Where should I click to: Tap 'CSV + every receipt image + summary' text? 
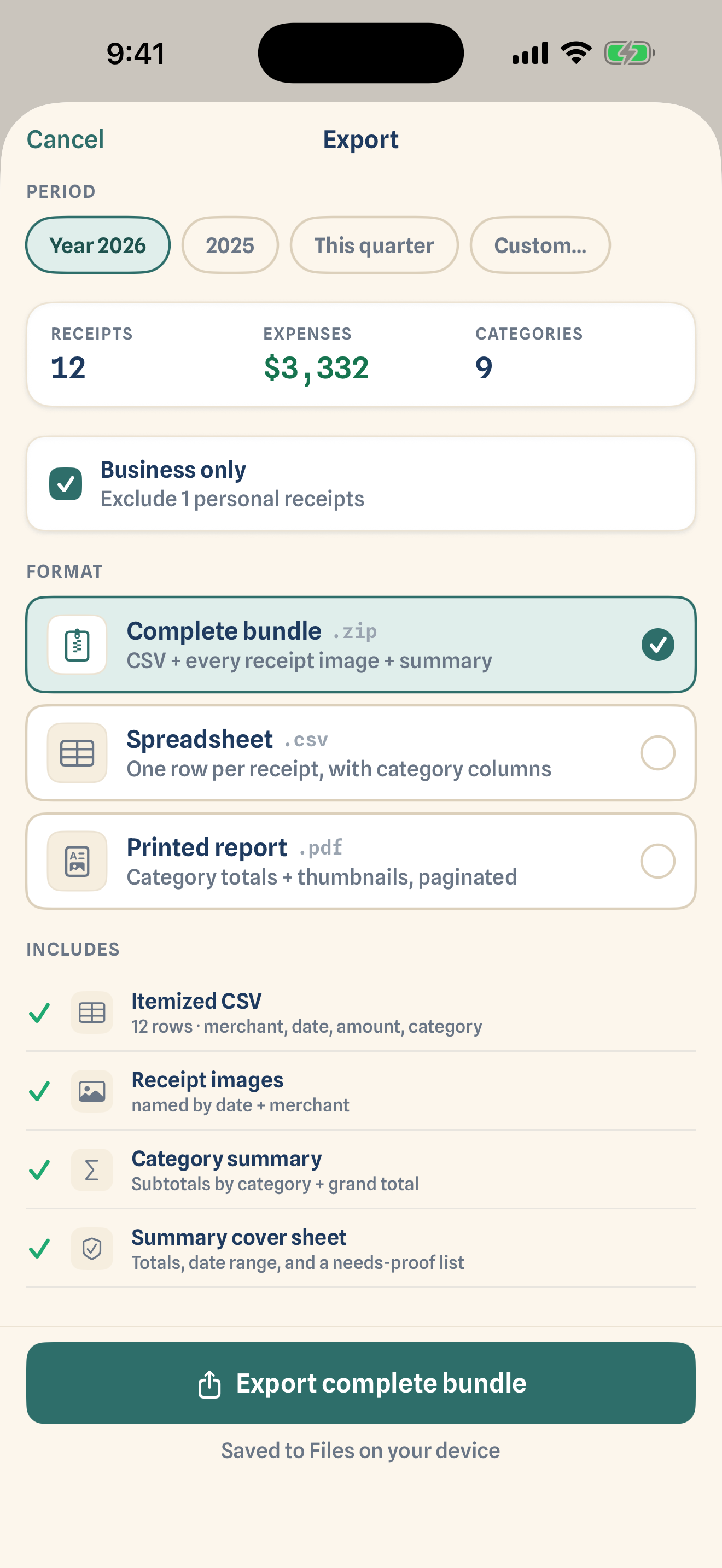[309, 661]
